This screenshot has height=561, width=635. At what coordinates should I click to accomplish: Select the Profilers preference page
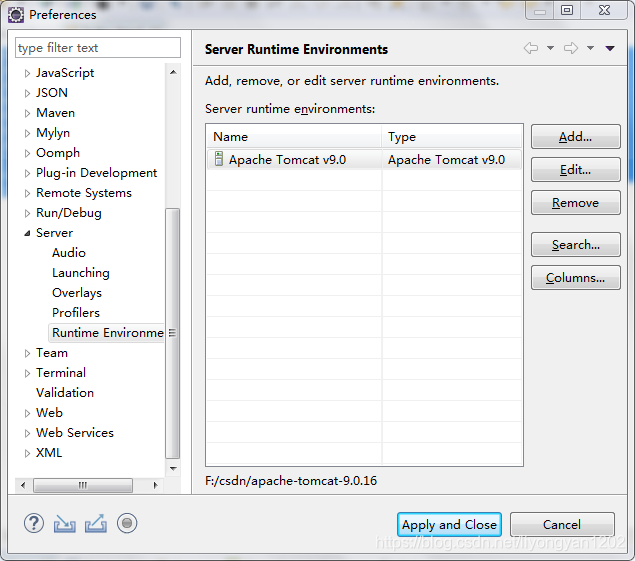tap(76, 313)
